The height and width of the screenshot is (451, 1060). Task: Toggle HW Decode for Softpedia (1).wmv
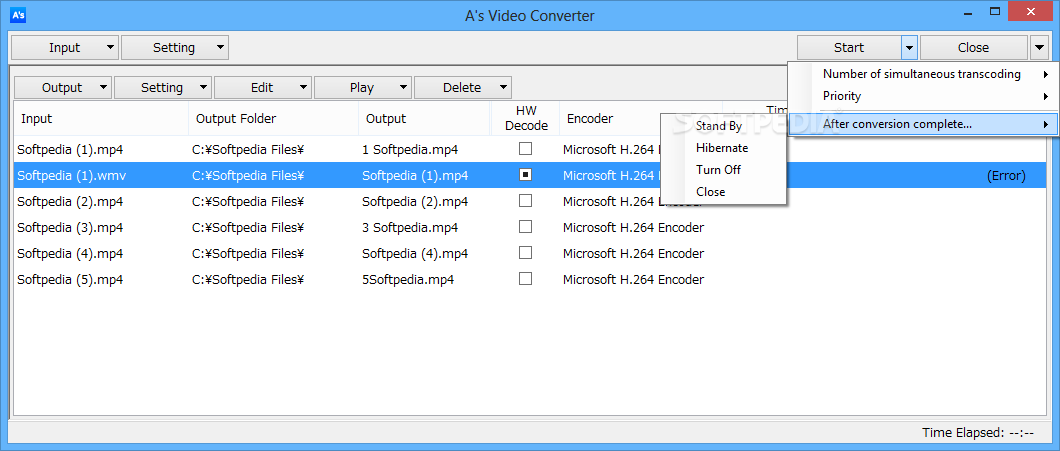click(525, 174)
